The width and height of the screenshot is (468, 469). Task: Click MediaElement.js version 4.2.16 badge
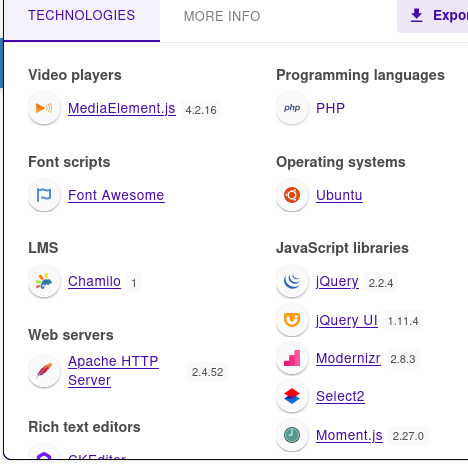(x=201, y=110)
